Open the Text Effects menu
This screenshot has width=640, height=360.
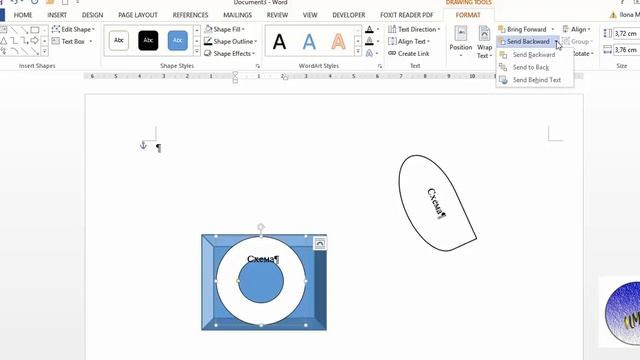point(373,53)
